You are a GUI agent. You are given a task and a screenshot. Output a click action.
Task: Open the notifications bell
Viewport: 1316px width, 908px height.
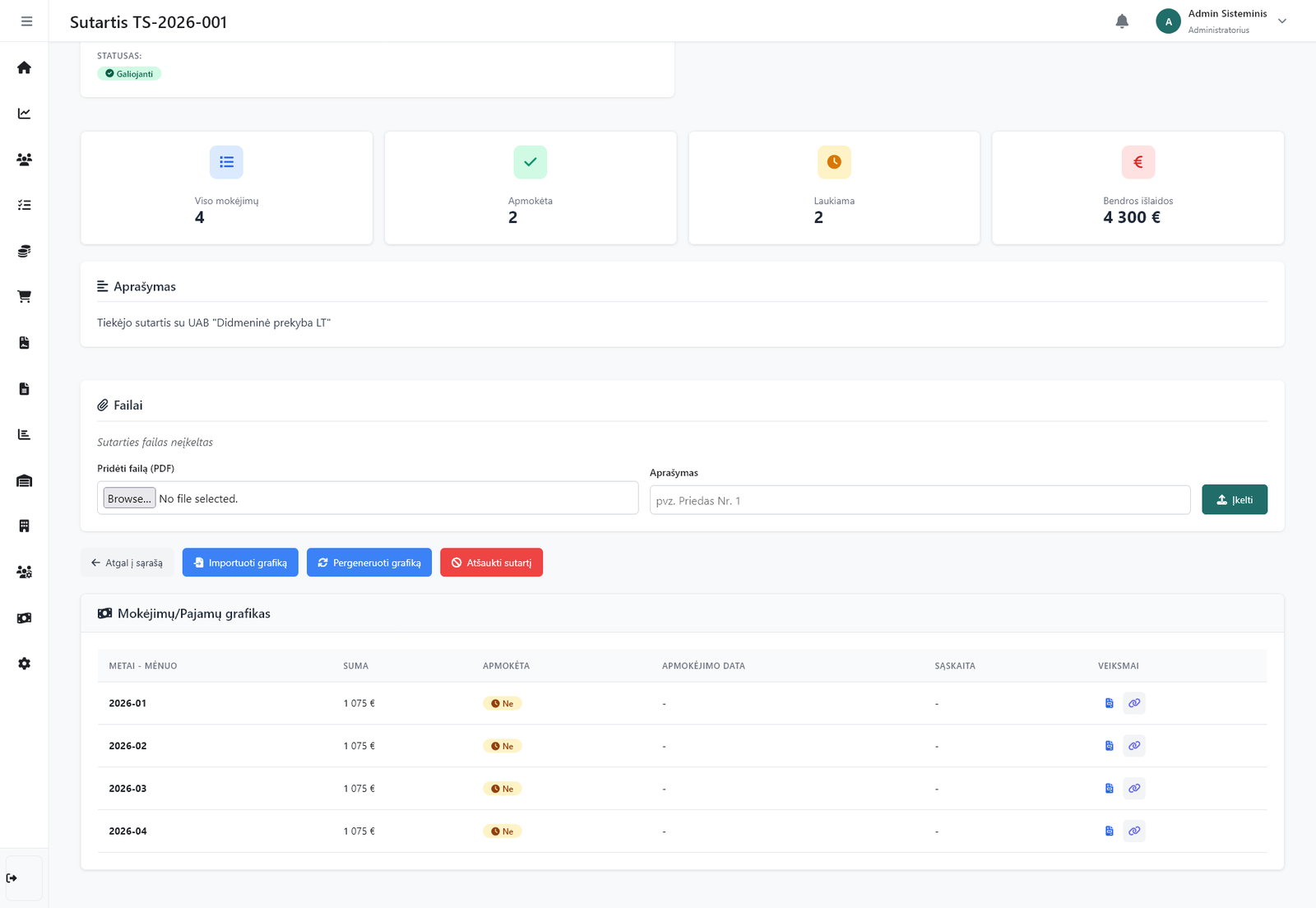1122,21
